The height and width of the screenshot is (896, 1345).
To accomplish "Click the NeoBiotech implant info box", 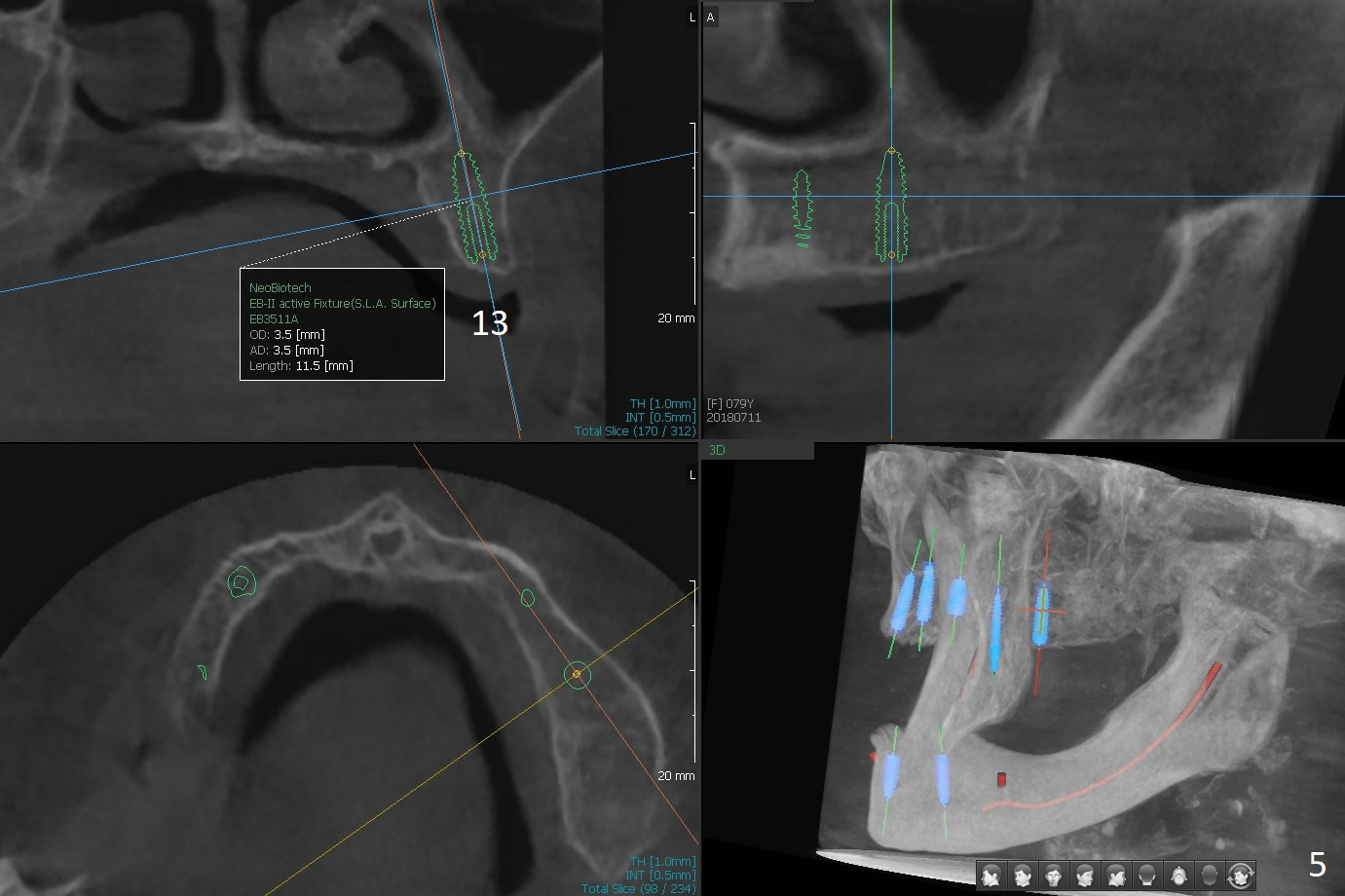I will [x=342, y=324].
